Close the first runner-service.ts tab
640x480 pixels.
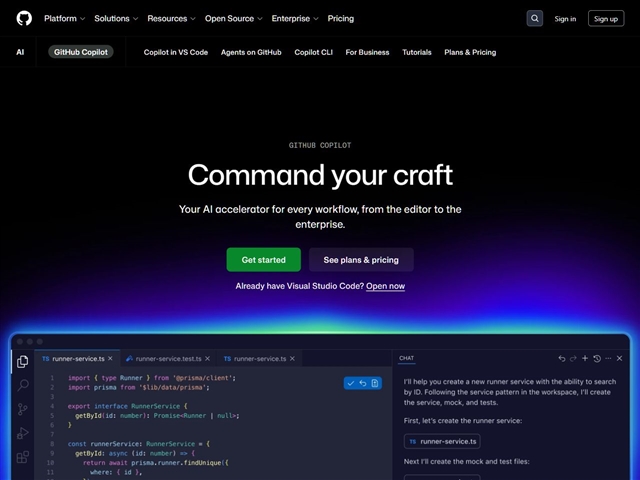pos(110,358)
